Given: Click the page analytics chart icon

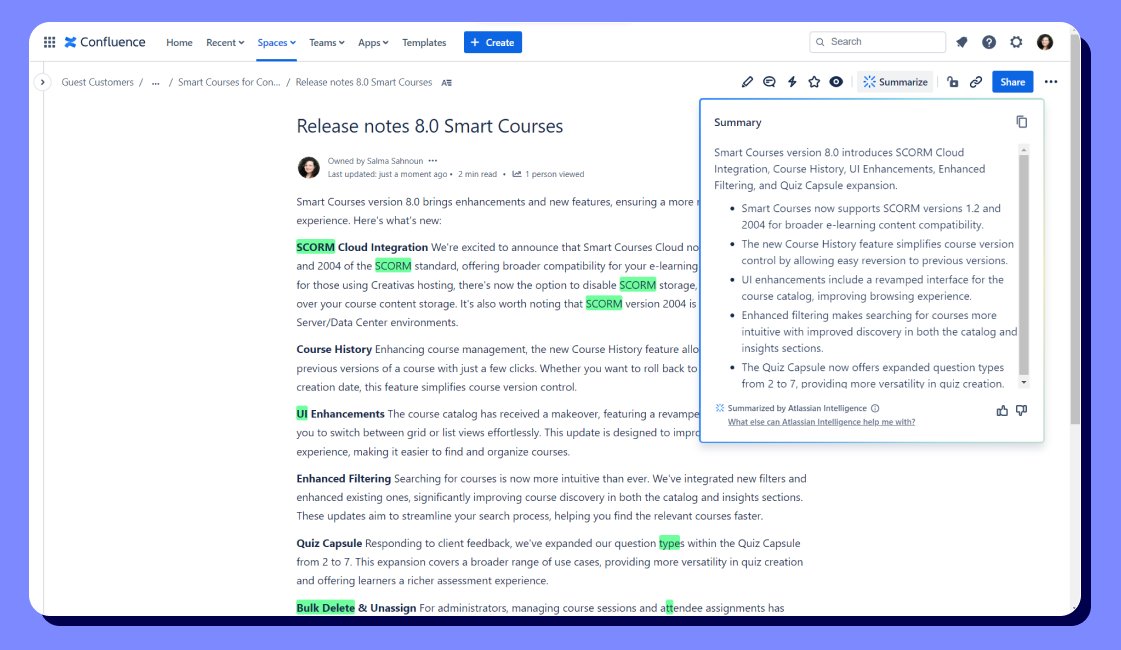Looking at the screenshot, I should tap(516, 174).
